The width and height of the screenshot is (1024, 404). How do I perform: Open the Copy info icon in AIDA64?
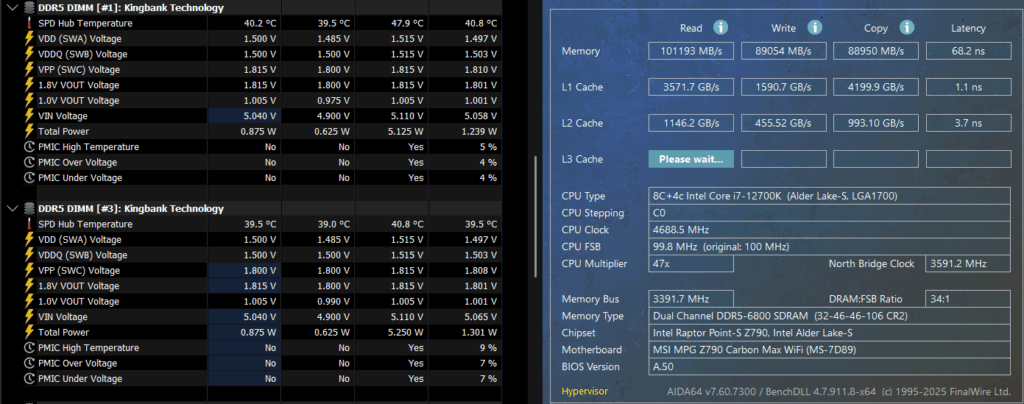click(906, 27)
